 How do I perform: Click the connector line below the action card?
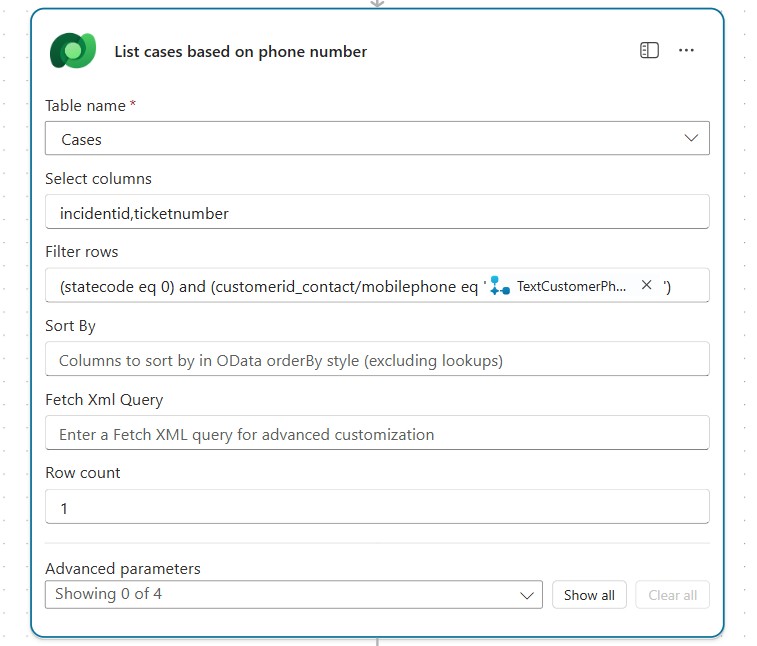click(377, 641)
